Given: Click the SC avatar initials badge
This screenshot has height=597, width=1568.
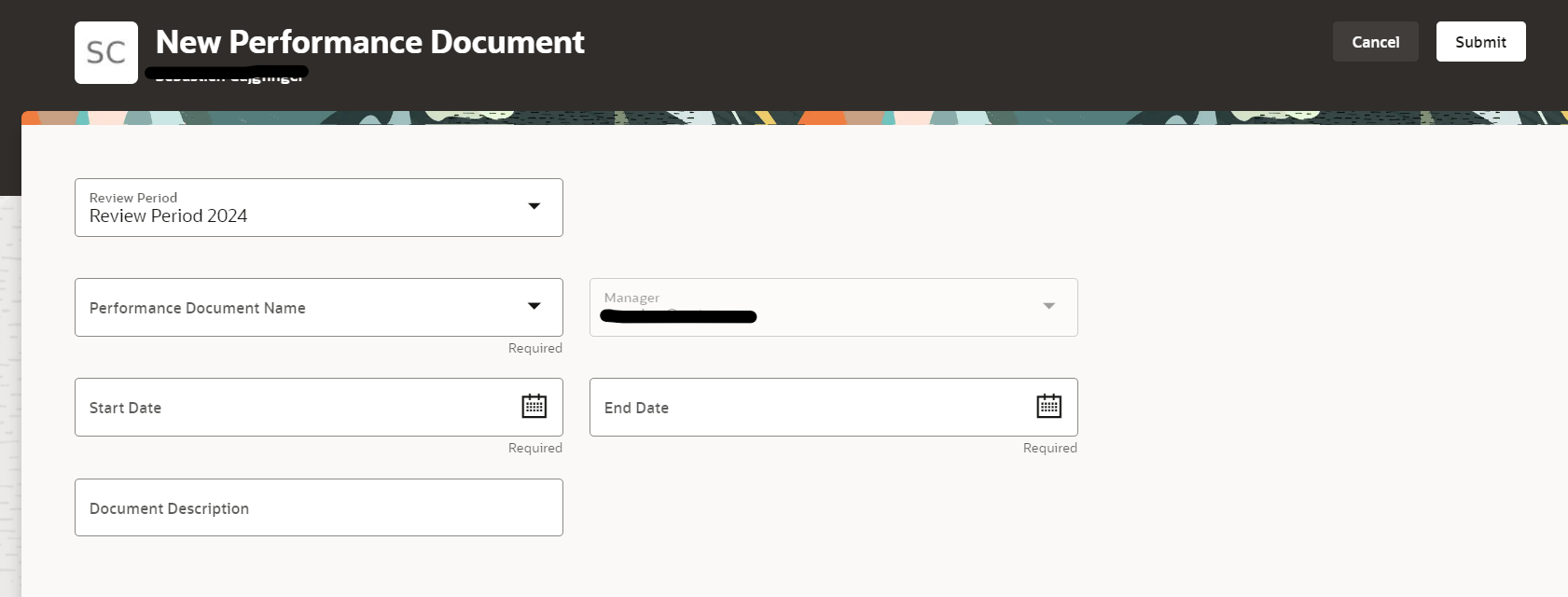Looking at the screenshot, I should pos(106,52).
